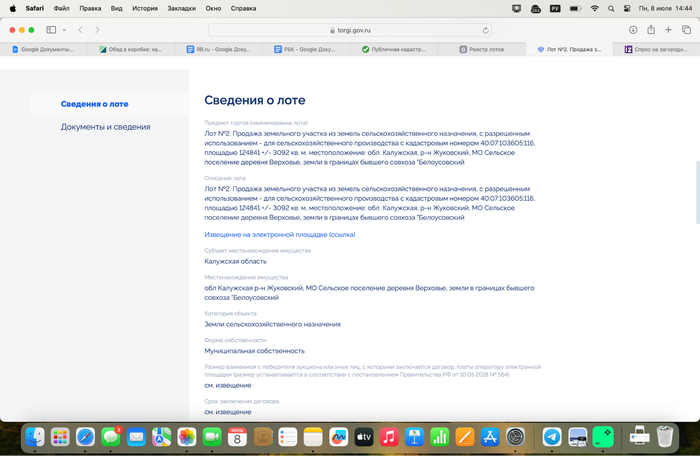Click the Share icon in the toolbar
700x456 pixels.
(651, 30)
